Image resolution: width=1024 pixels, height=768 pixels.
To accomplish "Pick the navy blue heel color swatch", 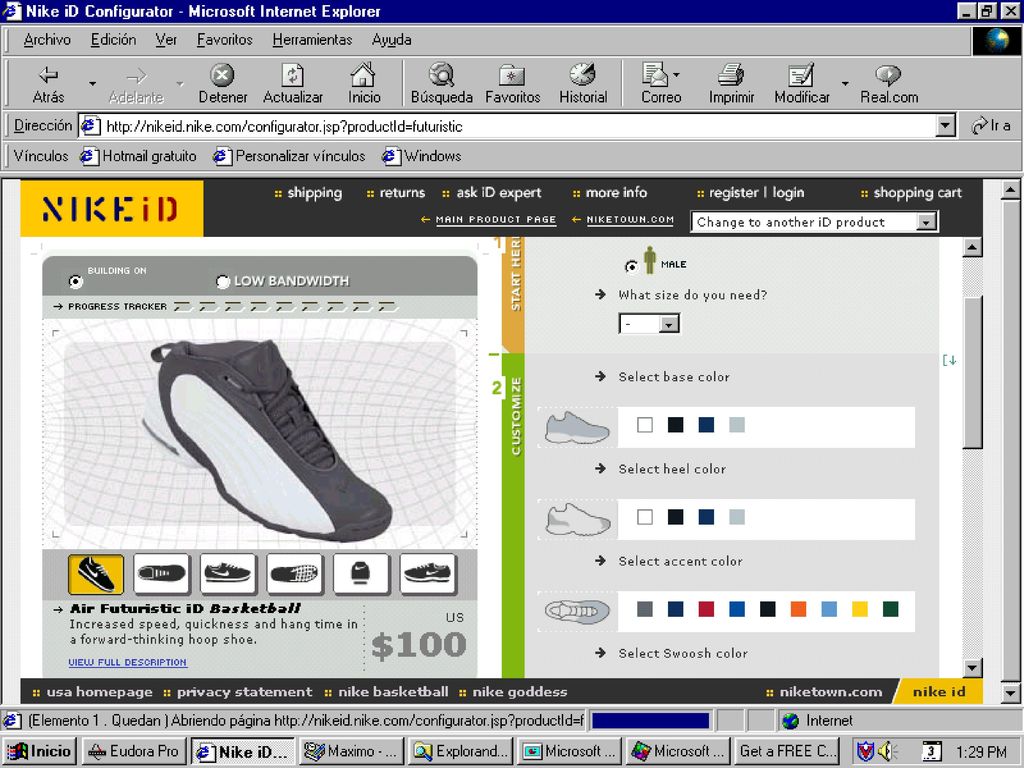I will (706, 517).
